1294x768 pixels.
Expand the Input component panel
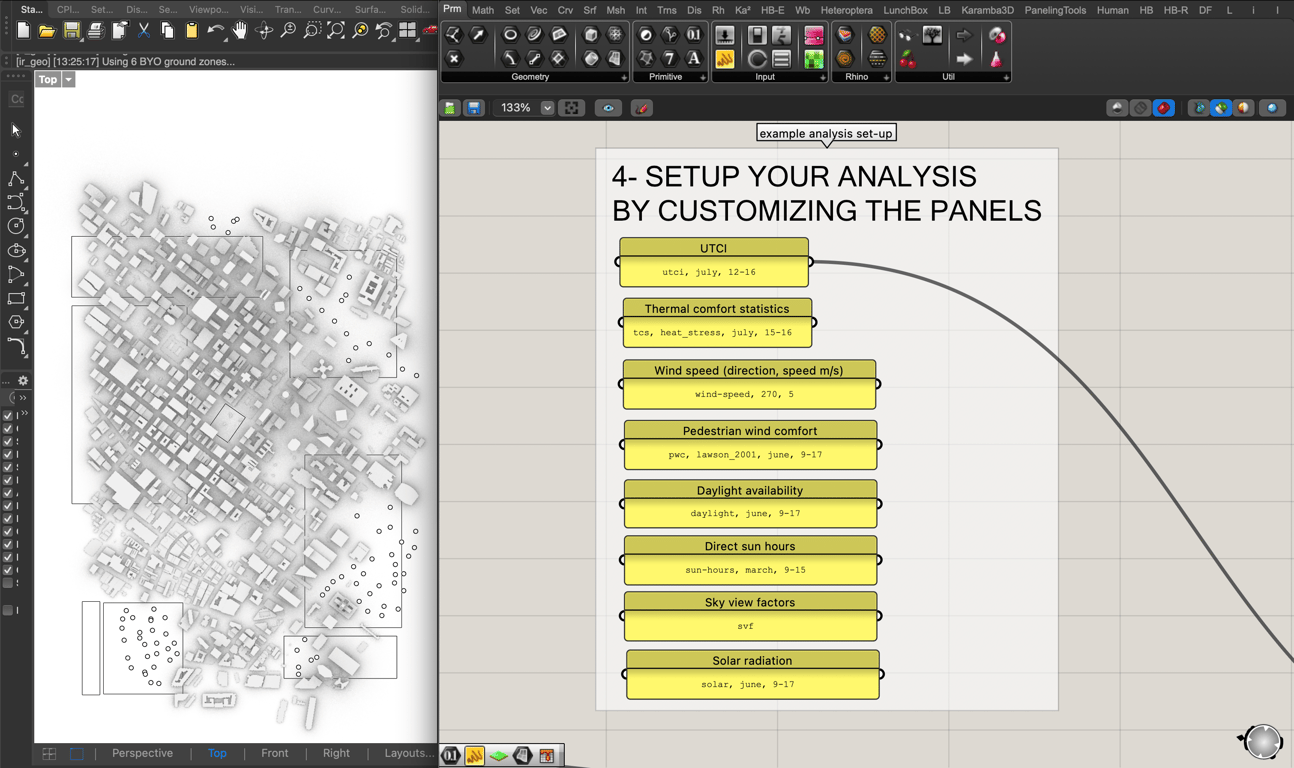click(823, 77)
